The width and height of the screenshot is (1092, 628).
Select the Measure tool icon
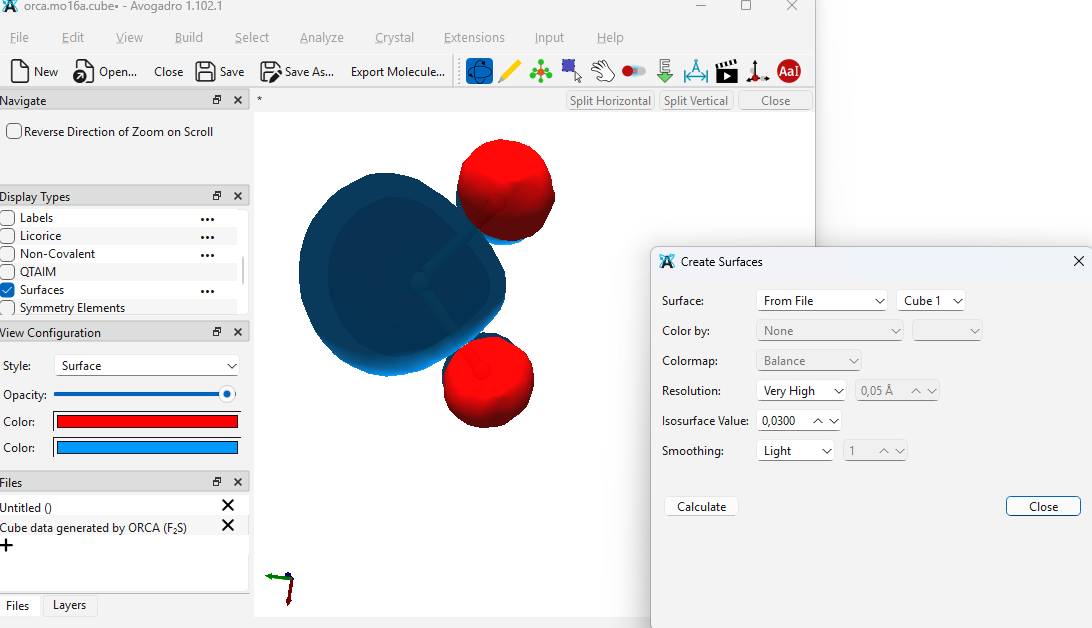coord(695,71)
